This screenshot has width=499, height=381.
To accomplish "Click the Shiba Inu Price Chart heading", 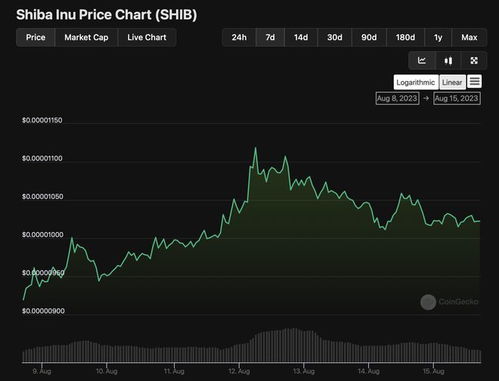I will pyautogui.click(x=107, y=15).
